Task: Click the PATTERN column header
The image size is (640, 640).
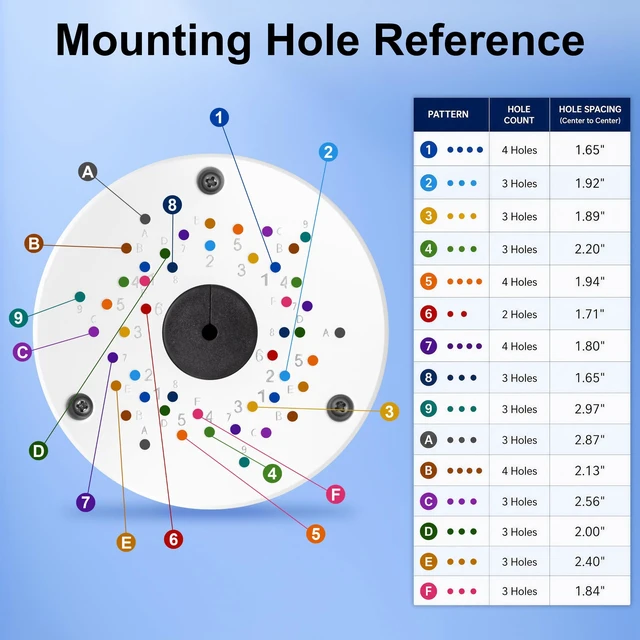Action: click(x=451, y=114)
